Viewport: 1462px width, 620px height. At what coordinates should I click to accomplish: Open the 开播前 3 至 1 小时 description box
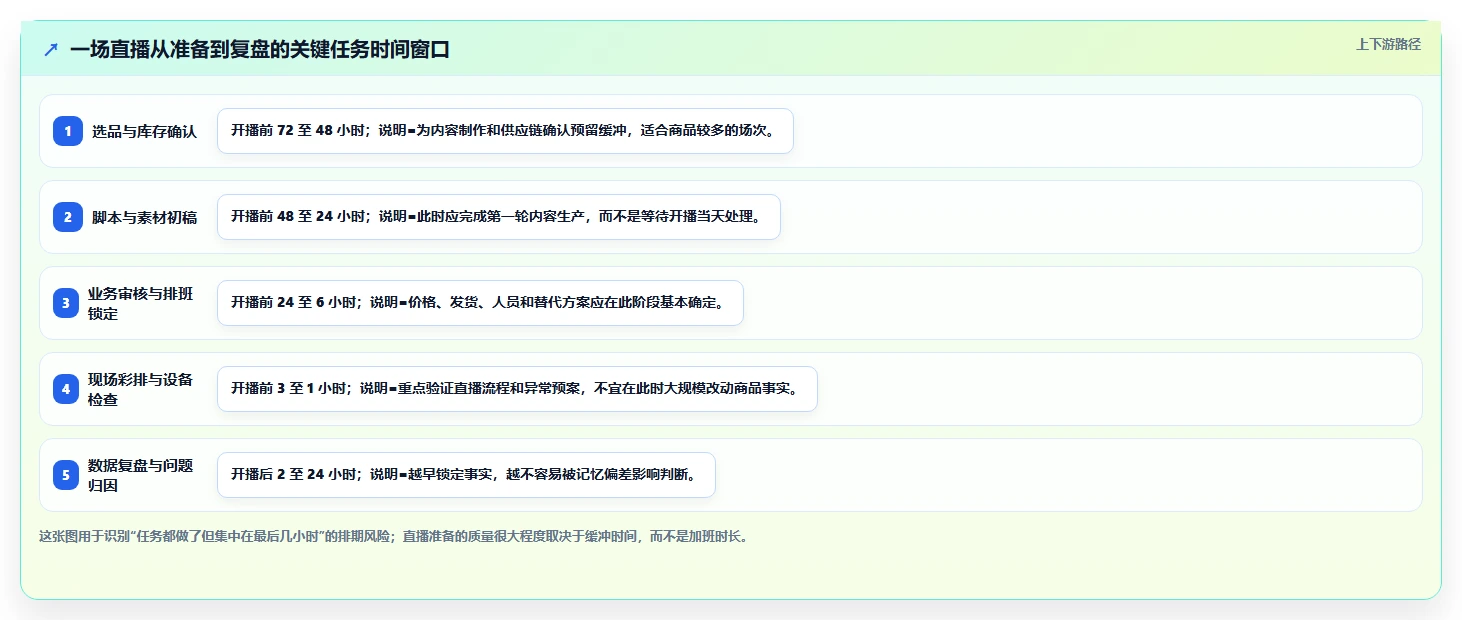(517, 389)
